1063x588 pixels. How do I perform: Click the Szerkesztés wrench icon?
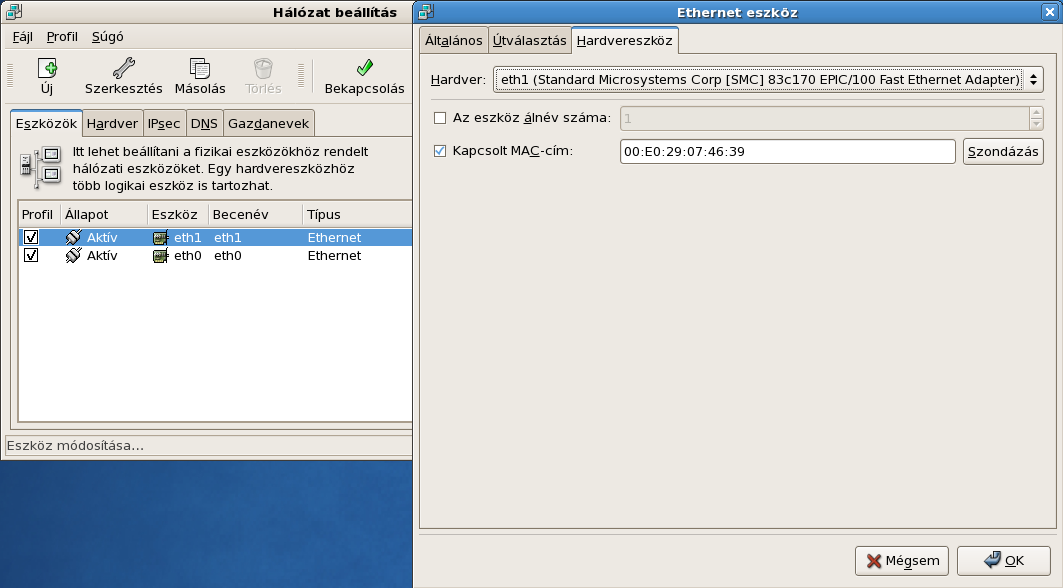(x=123, y=69)
